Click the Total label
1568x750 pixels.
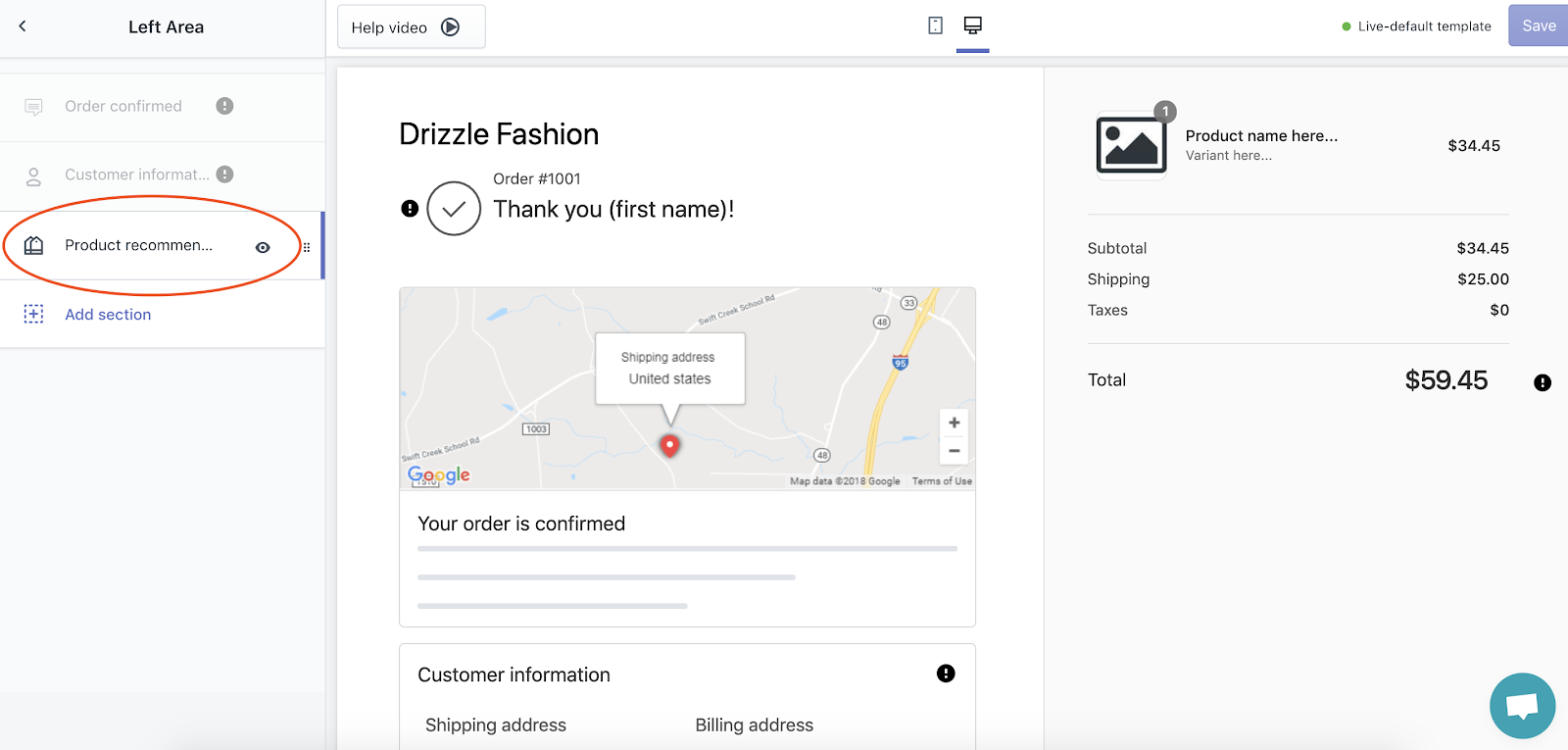(x=1106, y=380)
